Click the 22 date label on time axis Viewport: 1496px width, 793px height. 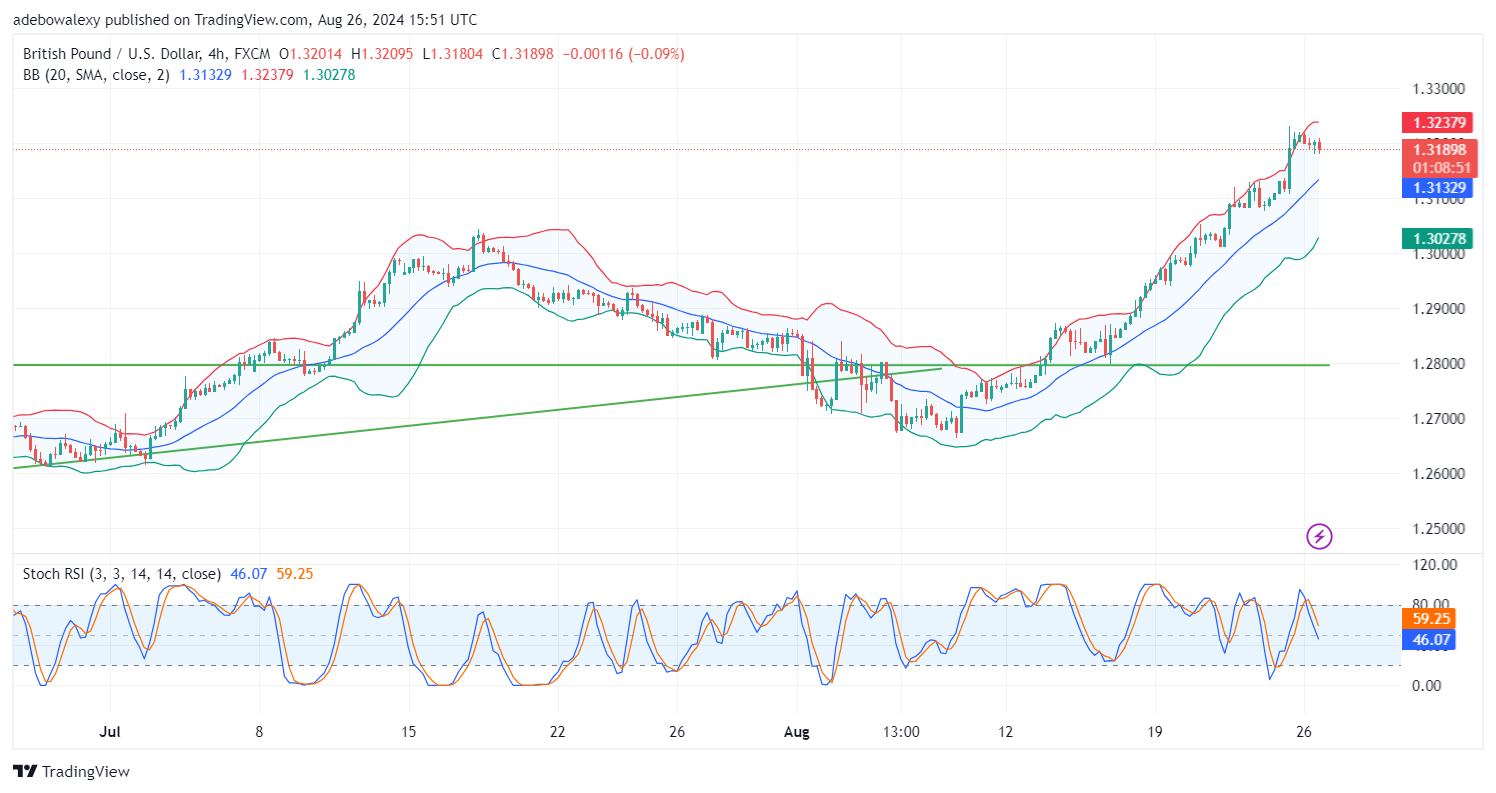[557, 732]
